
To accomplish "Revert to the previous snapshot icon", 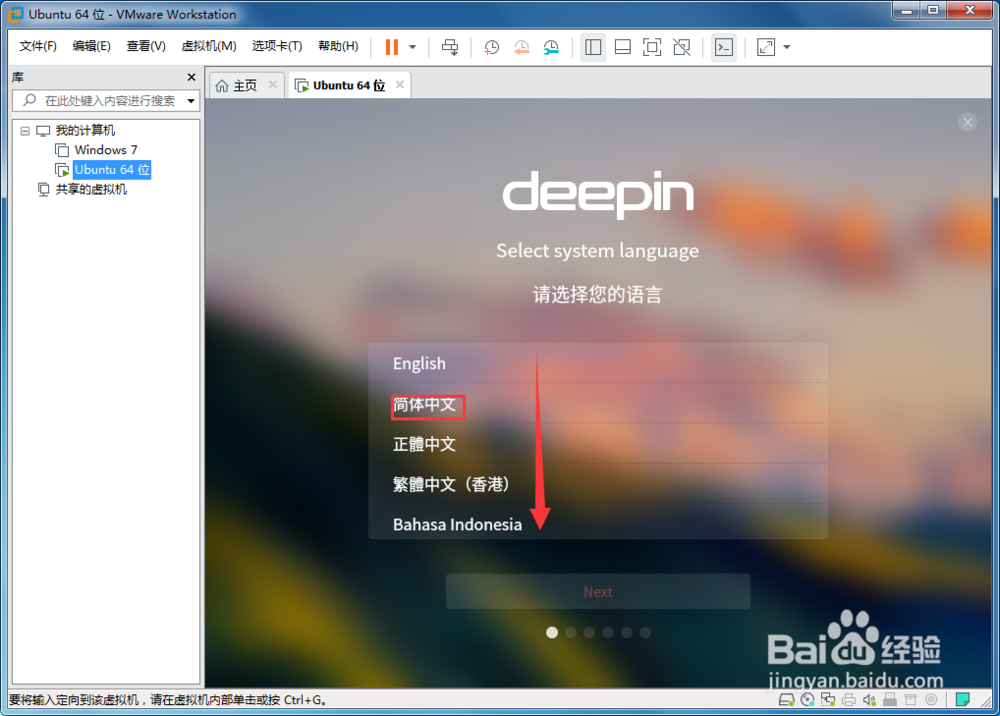I will (x=521, y=47).
